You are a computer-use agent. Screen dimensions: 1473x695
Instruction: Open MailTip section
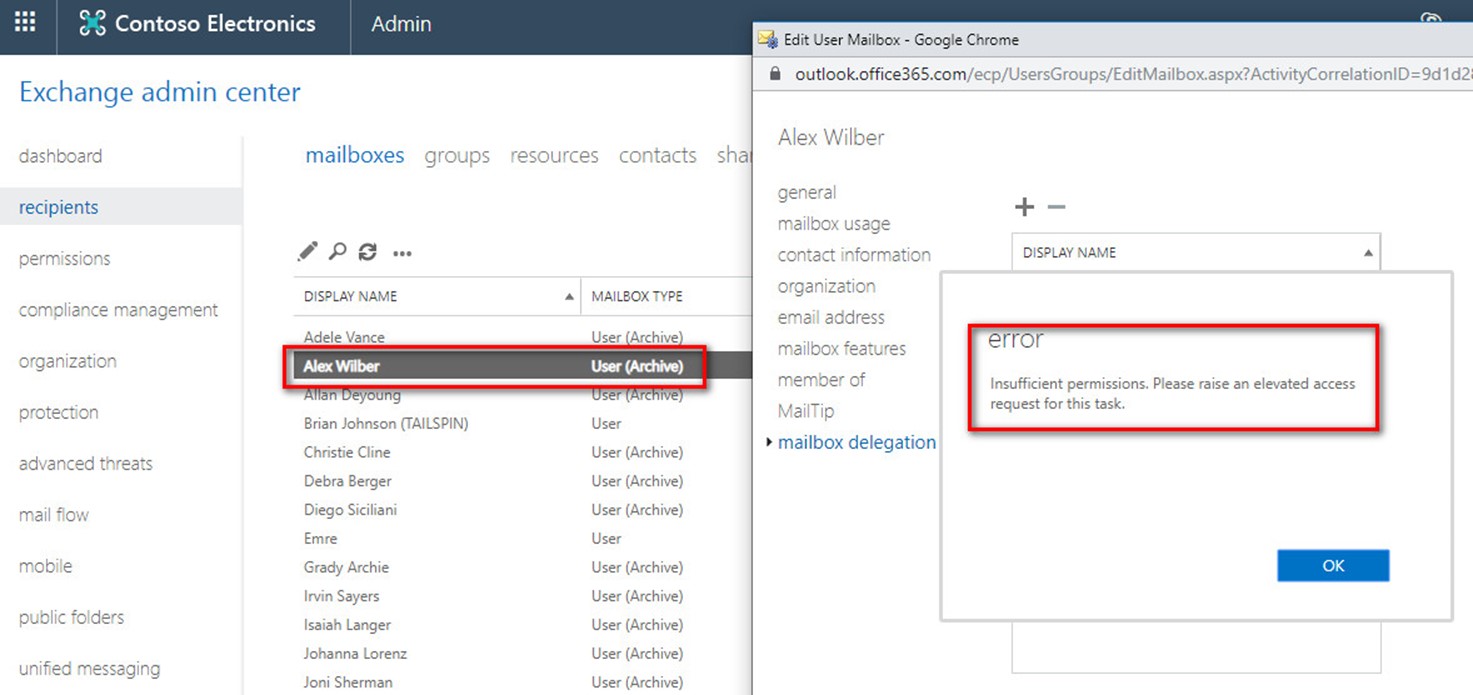pos(806,411)
